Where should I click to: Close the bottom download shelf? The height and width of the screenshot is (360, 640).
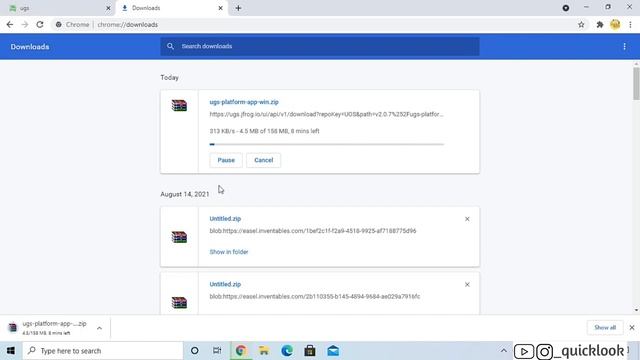632,327
